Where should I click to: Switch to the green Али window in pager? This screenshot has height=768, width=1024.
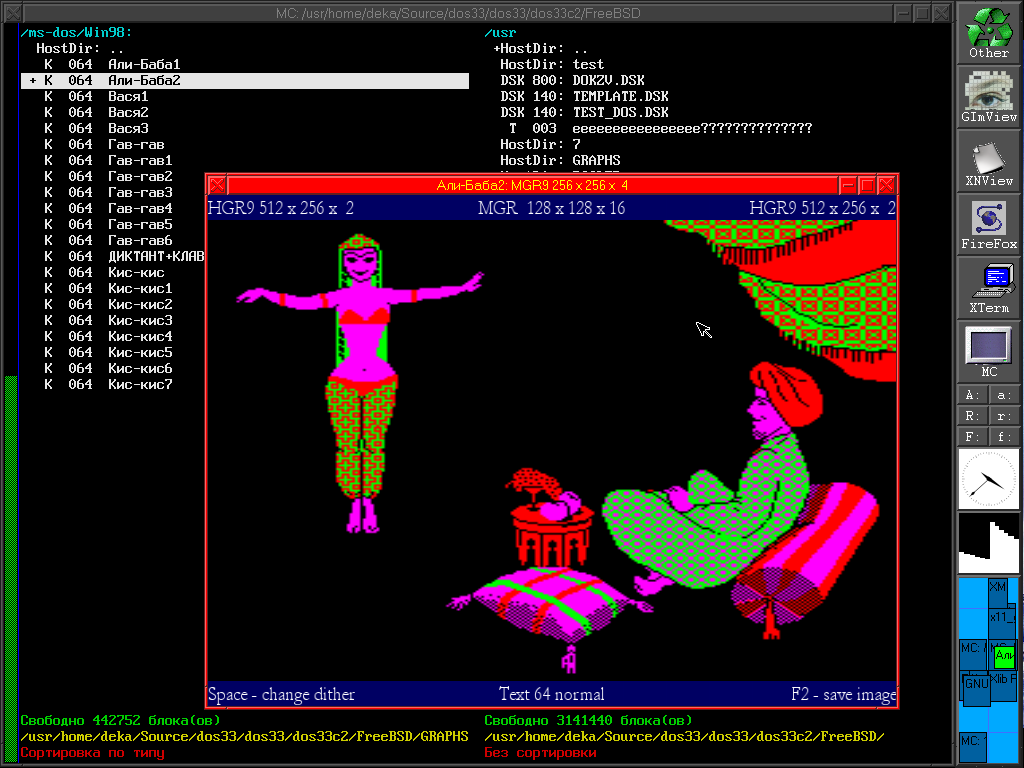(1004, 656)
